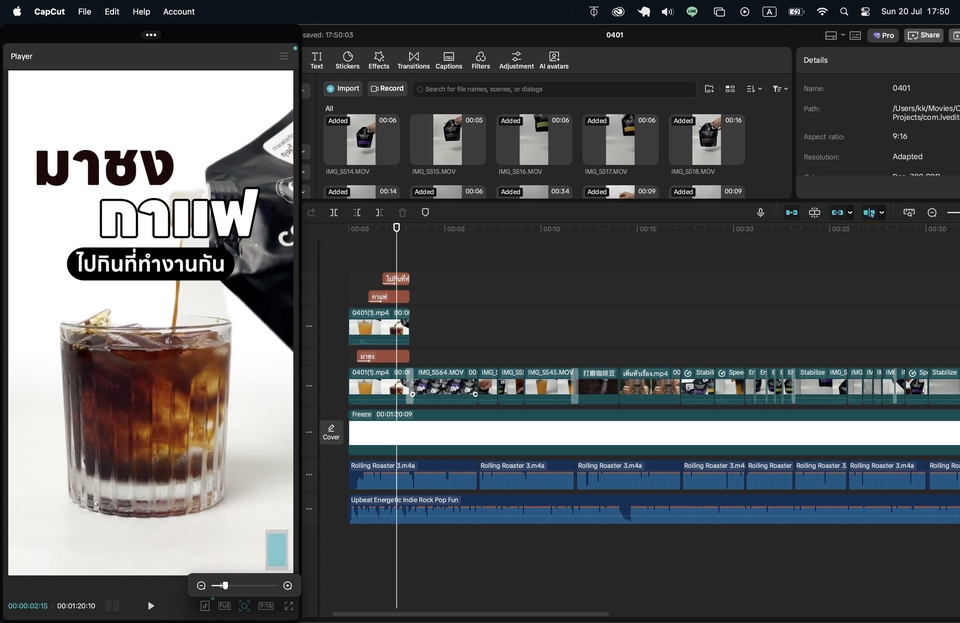Click the delete trash icon in timeline toolbar
This screenshot has height=623, width=960.
[x=402, y=213]
